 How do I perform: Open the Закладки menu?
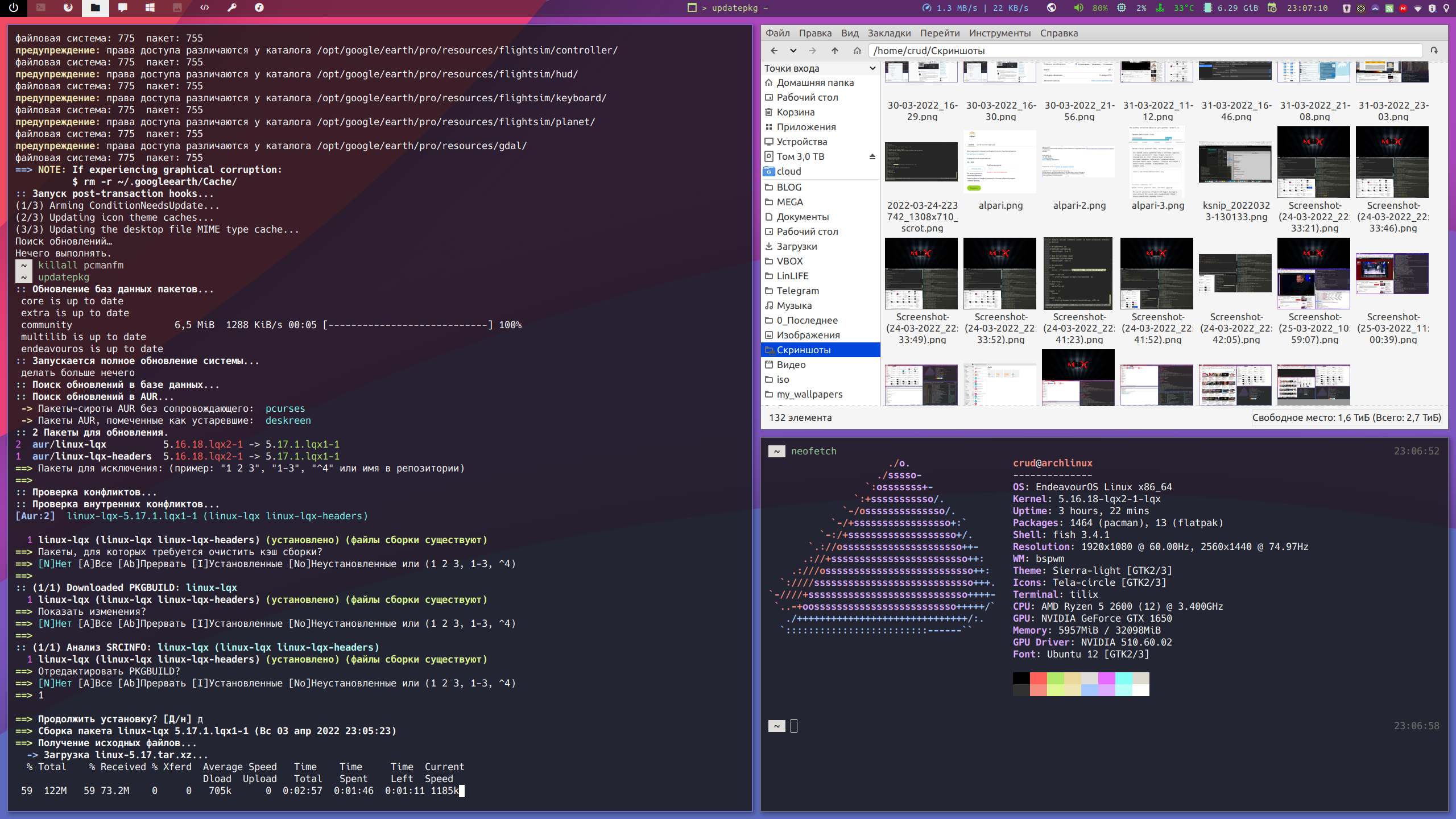889,33
